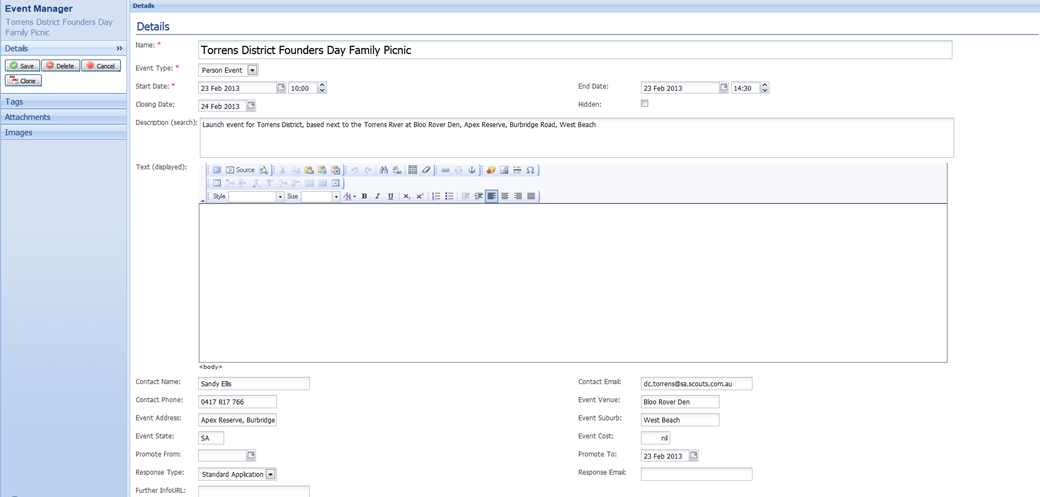Toggle bold formatting in text editor
1040x497 pixels.
[364, 197]
